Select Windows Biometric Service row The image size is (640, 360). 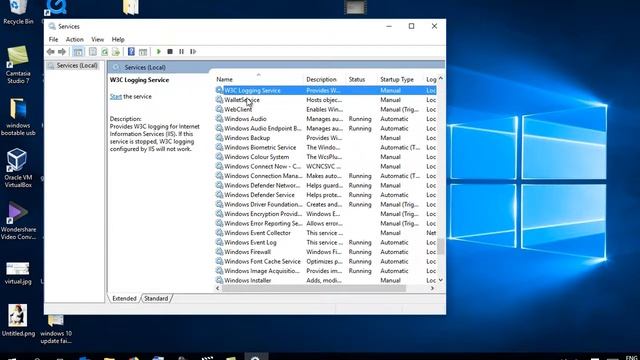326,147
